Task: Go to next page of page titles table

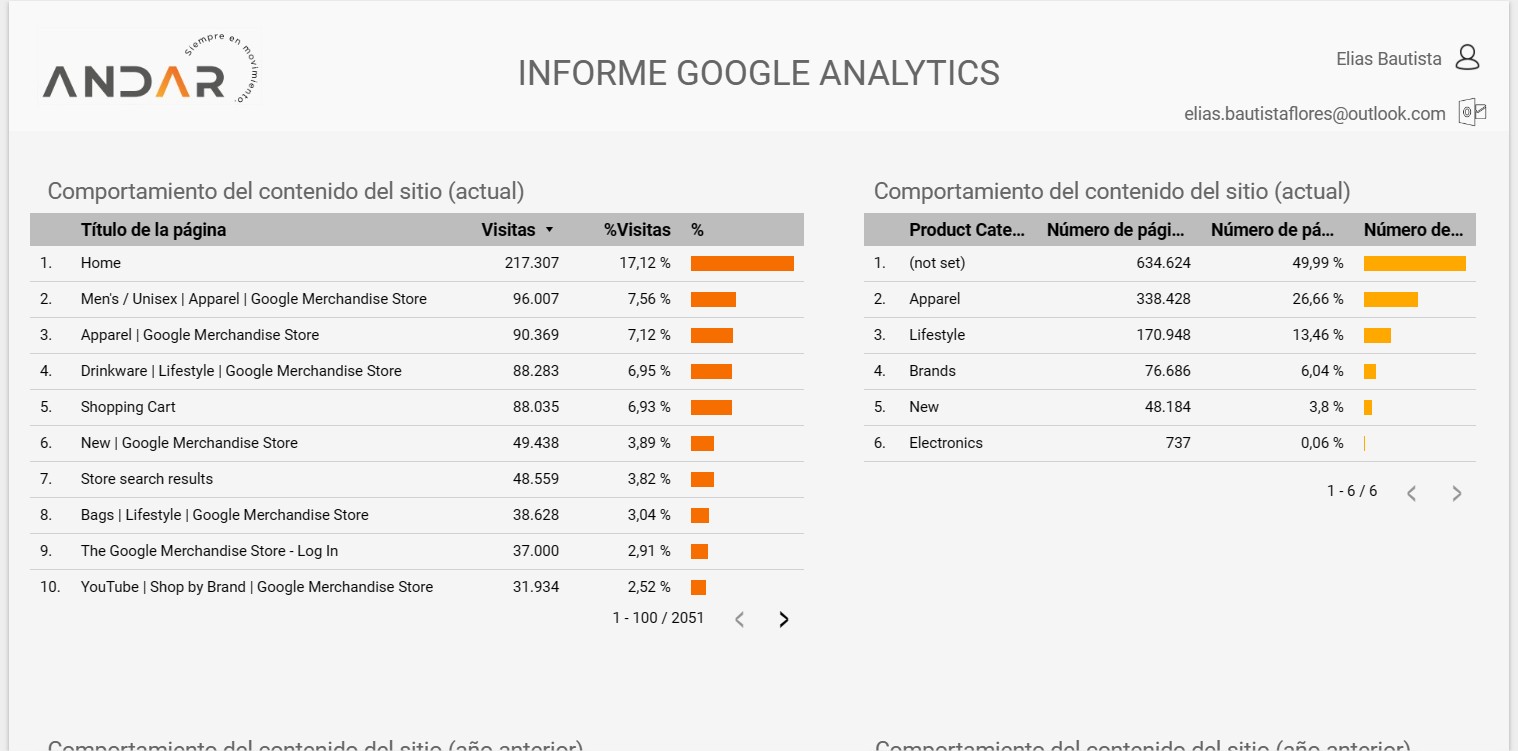Action: (x=783, y=619)
